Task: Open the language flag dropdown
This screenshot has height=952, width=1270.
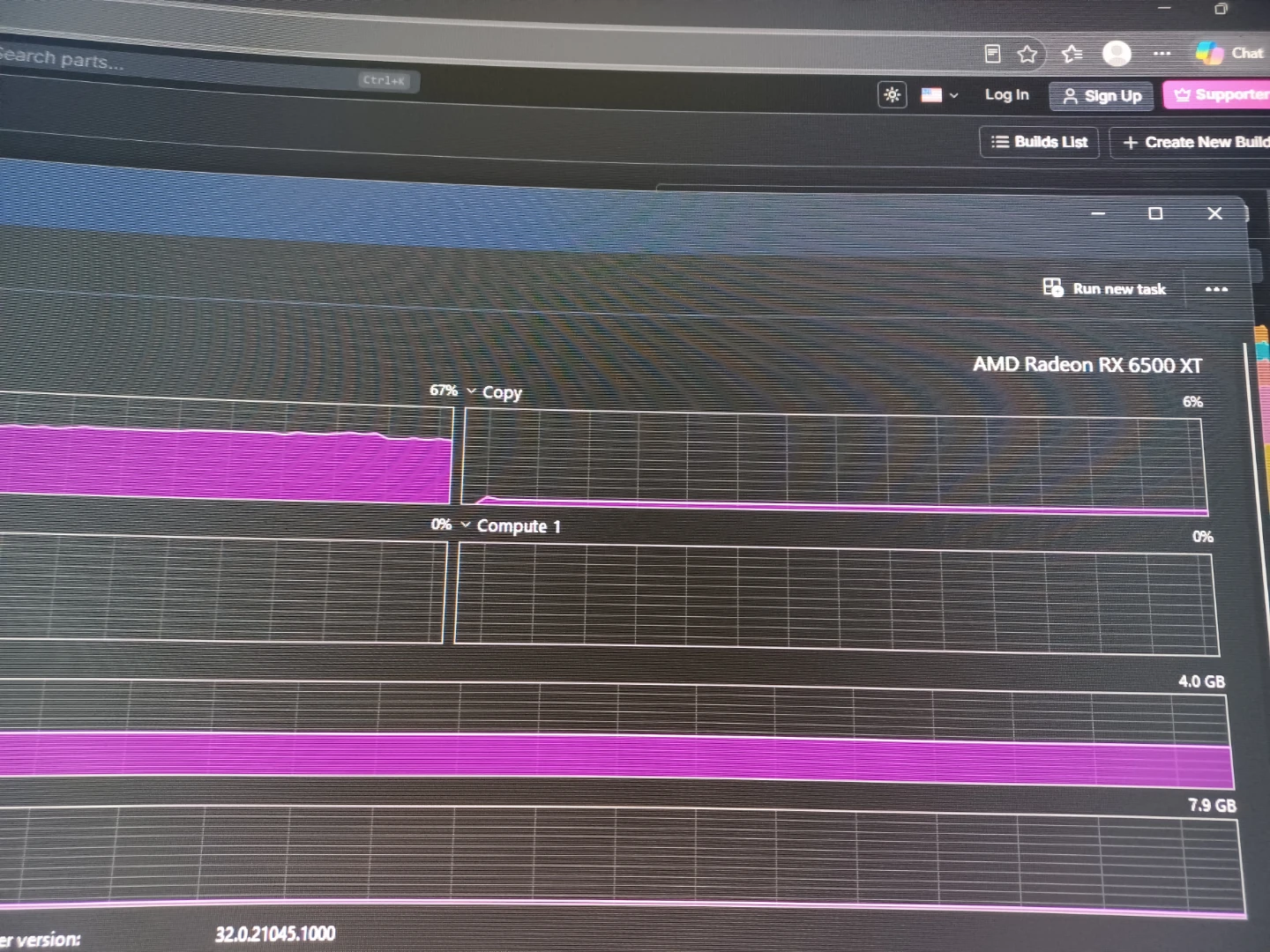Action: (939, 95)
